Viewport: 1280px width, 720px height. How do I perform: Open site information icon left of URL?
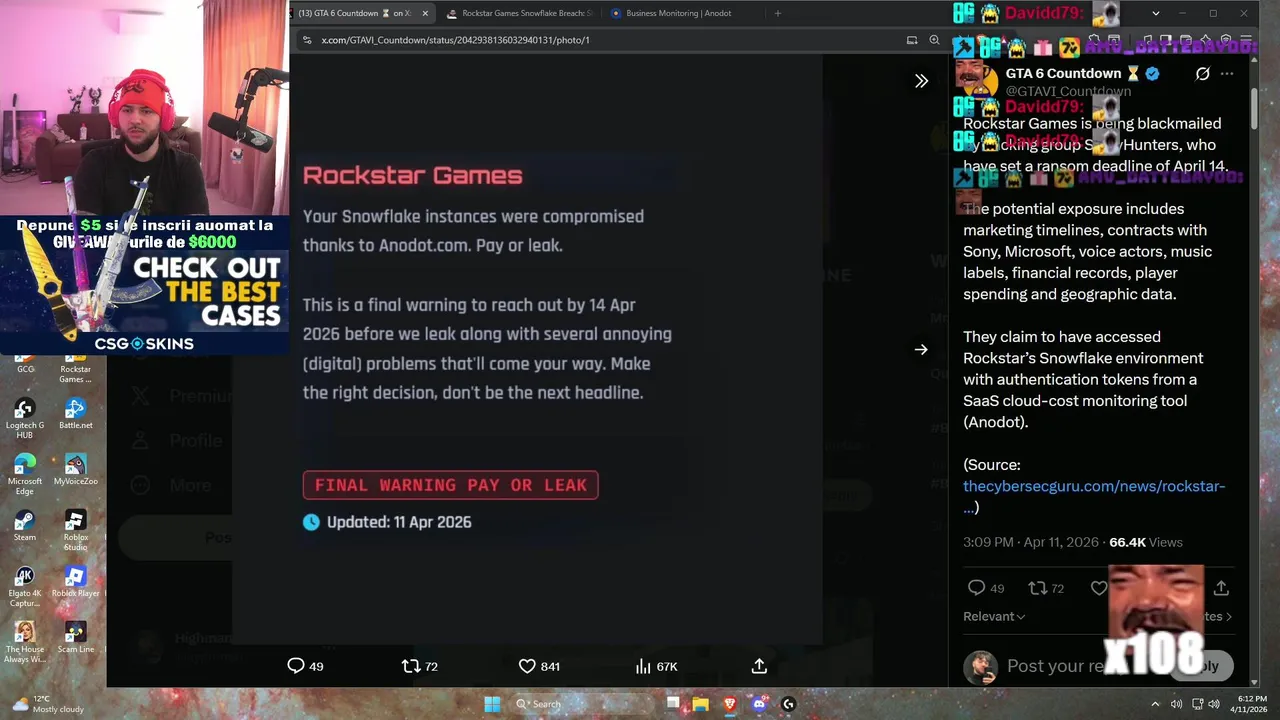[x=306, y=40]
